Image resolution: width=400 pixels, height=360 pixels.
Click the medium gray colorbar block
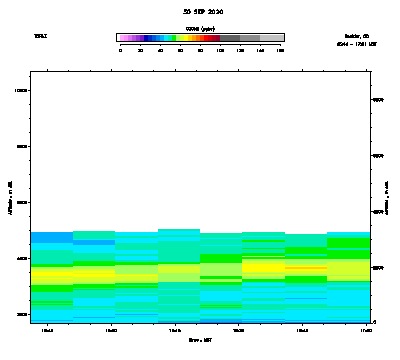coord(250,38)
